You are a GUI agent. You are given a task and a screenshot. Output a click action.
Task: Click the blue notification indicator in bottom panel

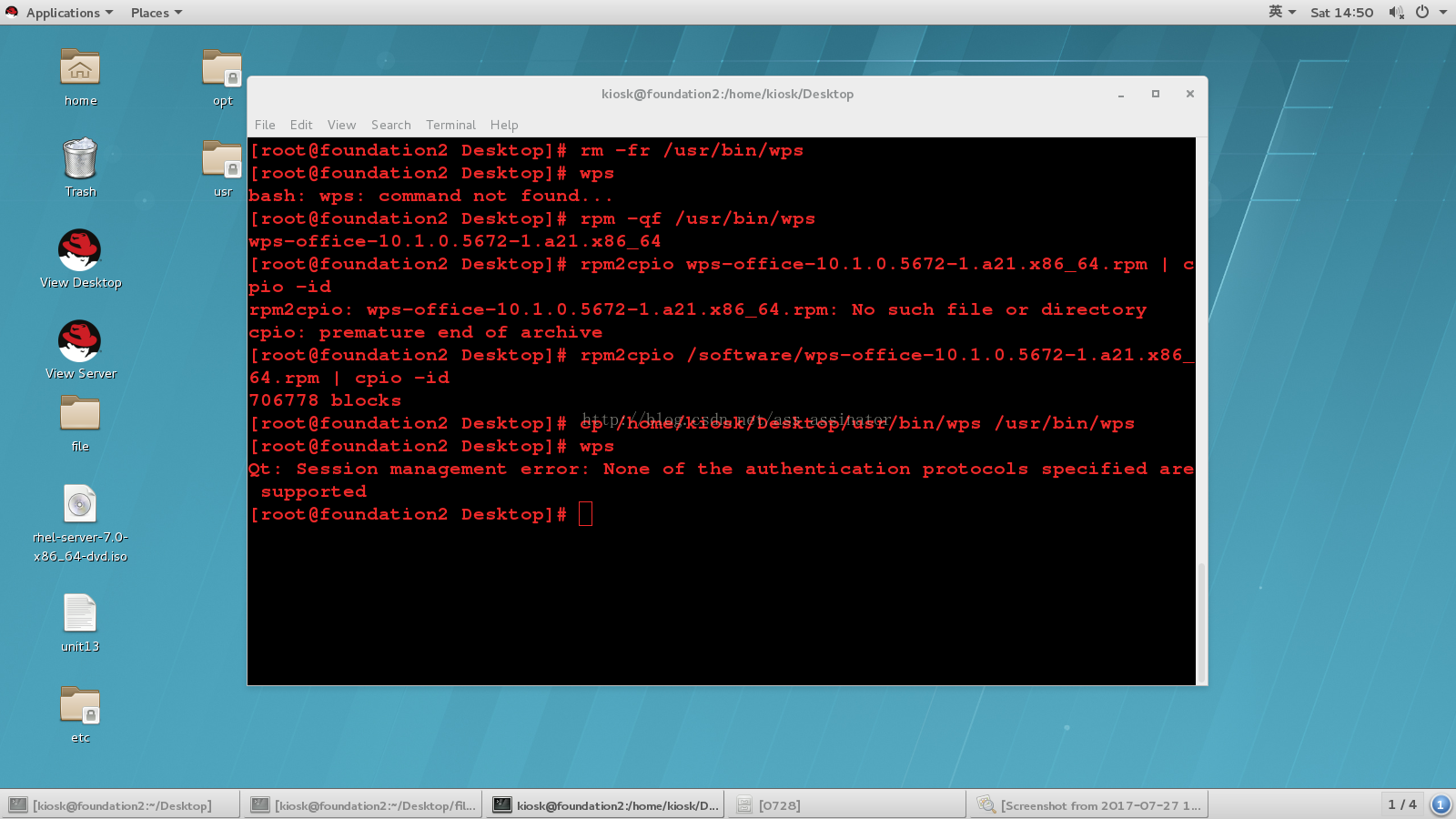click(1441, 804)
